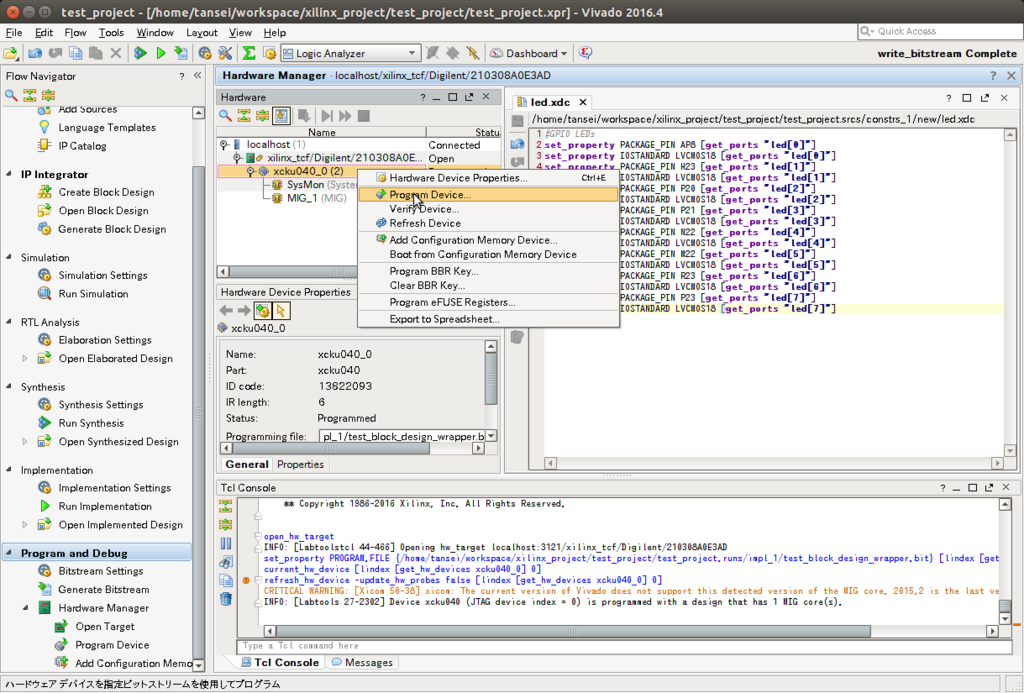Toggle the select-object pointer button in Hardware Device Properties
1024x693 pixels.
[x=281, y=311]
